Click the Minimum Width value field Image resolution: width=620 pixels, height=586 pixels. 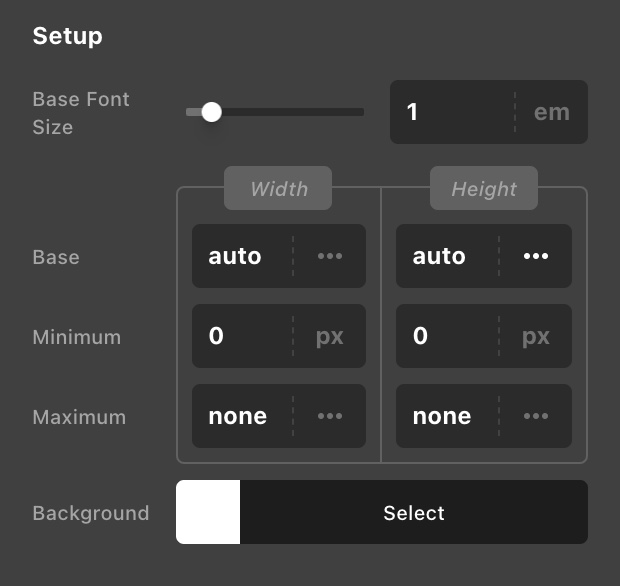pos(242,336)
